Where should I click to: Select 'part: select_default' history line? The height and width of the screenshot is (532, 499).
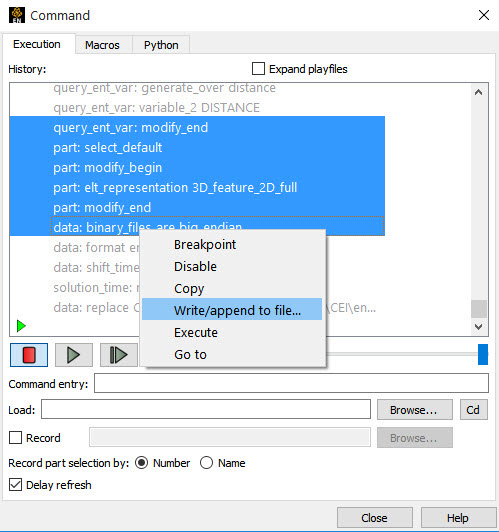[x=197, y=148]
